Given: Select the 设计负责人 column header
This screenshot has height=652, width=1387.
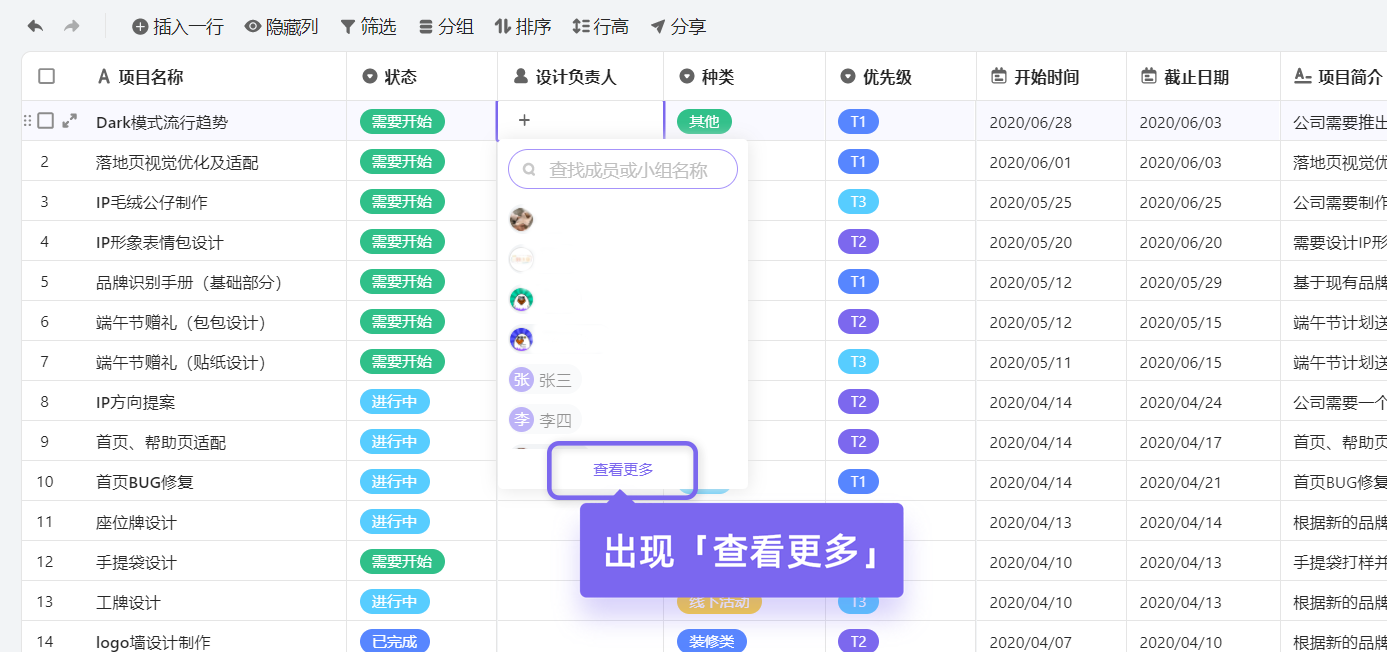Looking at the screenshot, I should pos(580,77).
